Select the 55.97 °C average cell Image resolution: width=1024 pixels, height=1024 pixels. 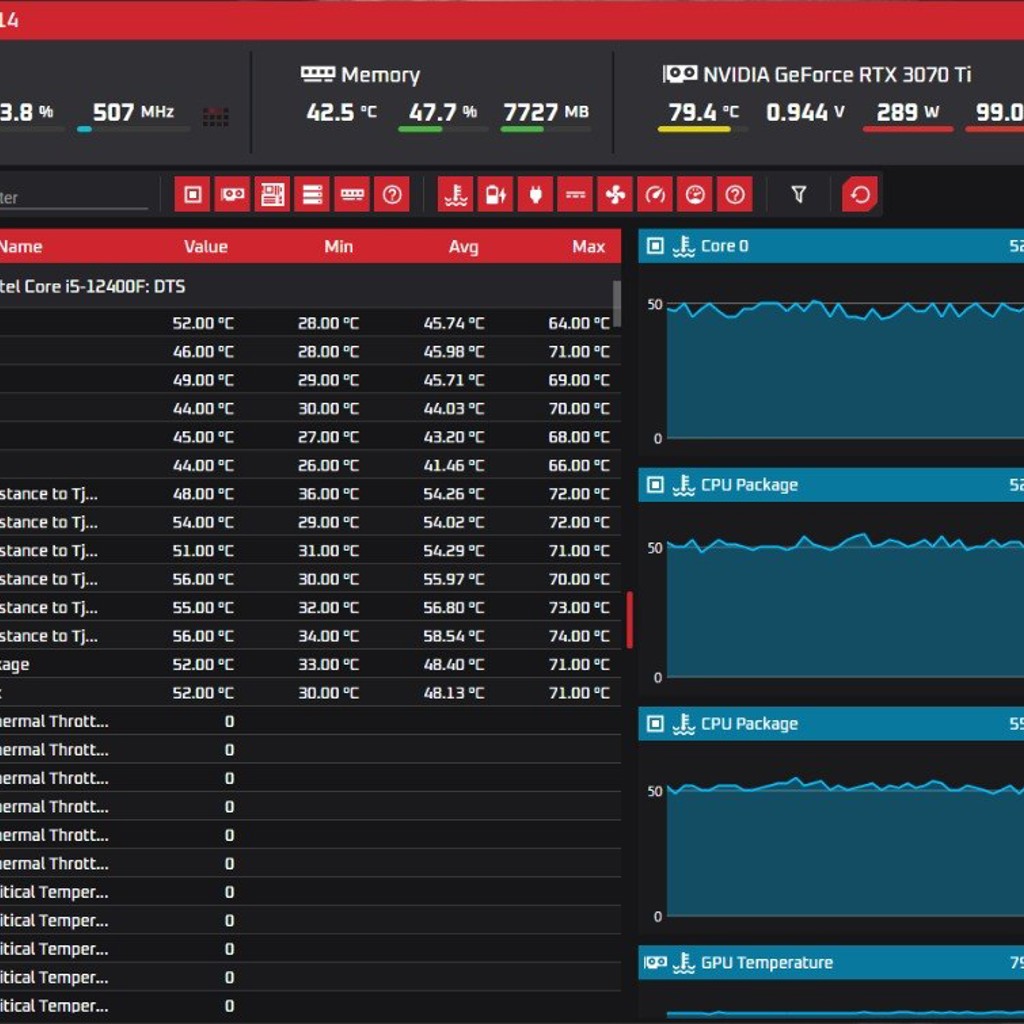coord(454,579)
